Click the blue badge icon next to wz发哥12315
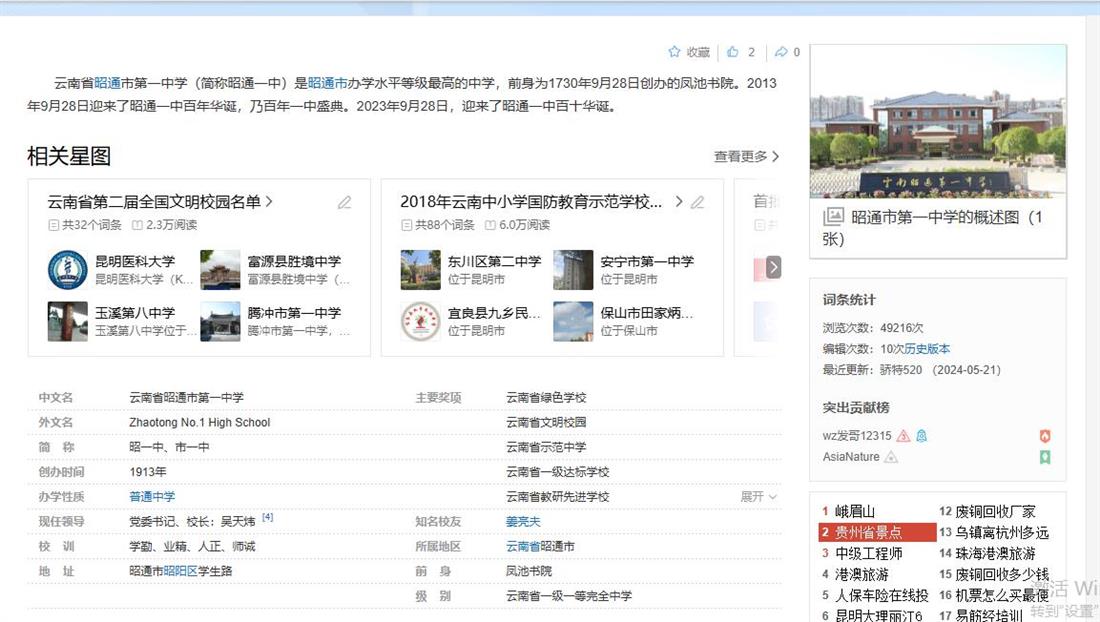Image resolution: width=1100 pixels, height=622 pixels. pyautogui.click(x=922, y=436)
